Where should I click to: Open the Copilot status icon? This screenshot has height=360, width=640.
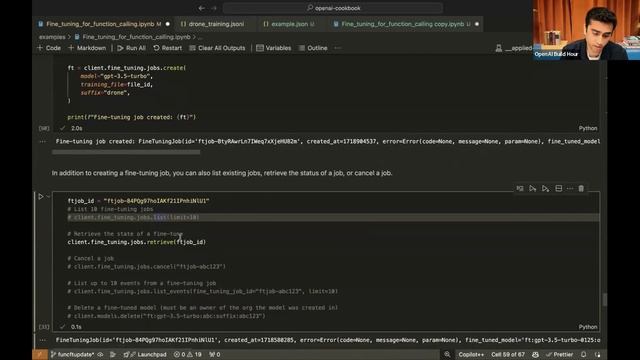pos(535,354)
